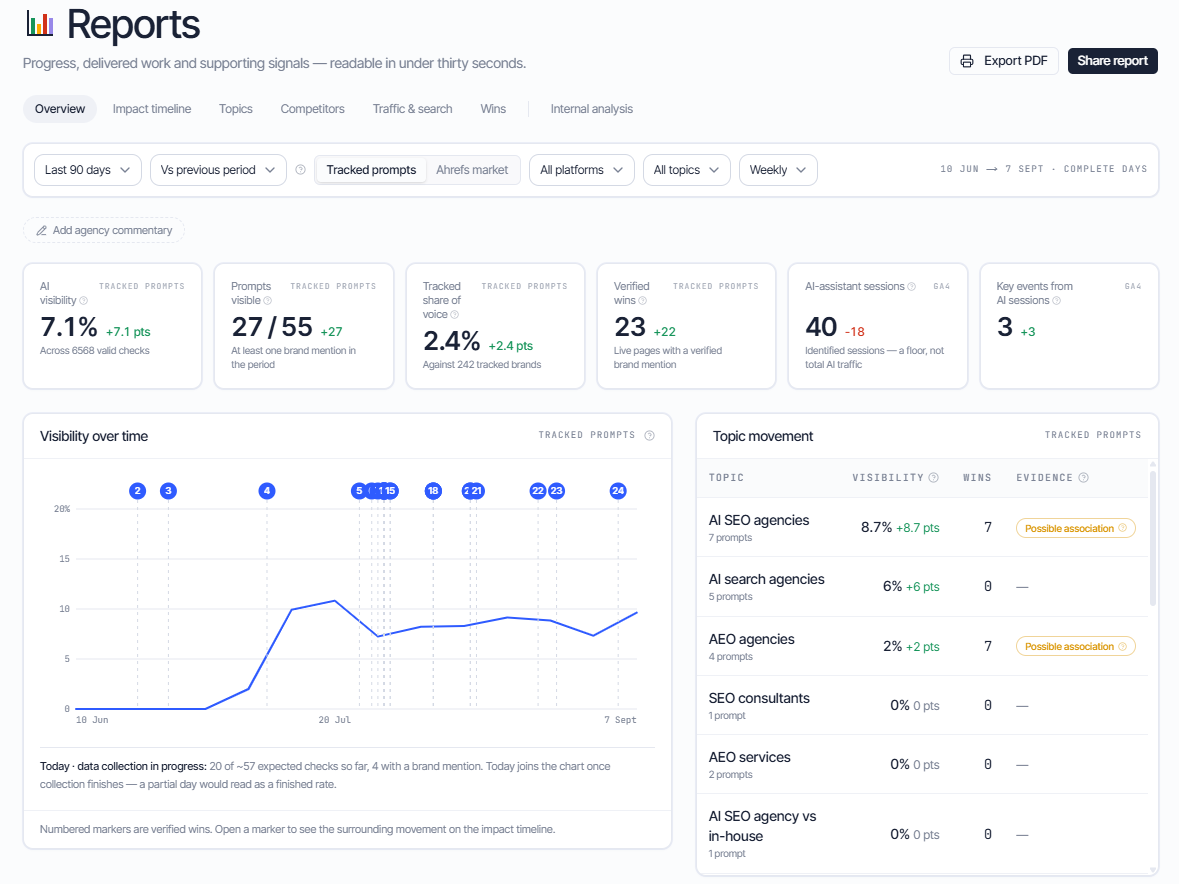Open verified win marker 4 on the chart
Screen dimensions: 1179x884
click(x=267, y=491)
